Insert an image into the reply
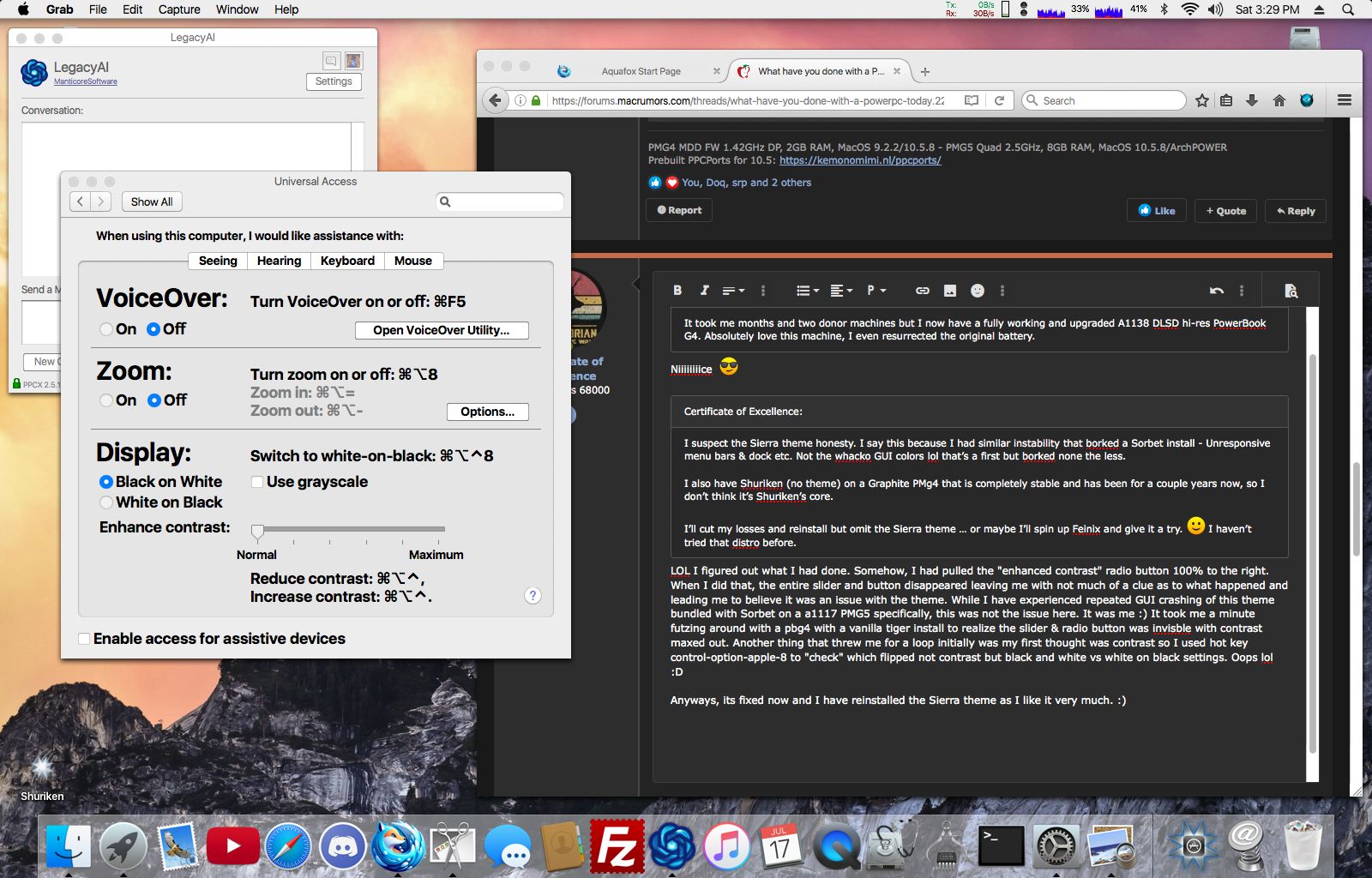 (x=949, y=290)
